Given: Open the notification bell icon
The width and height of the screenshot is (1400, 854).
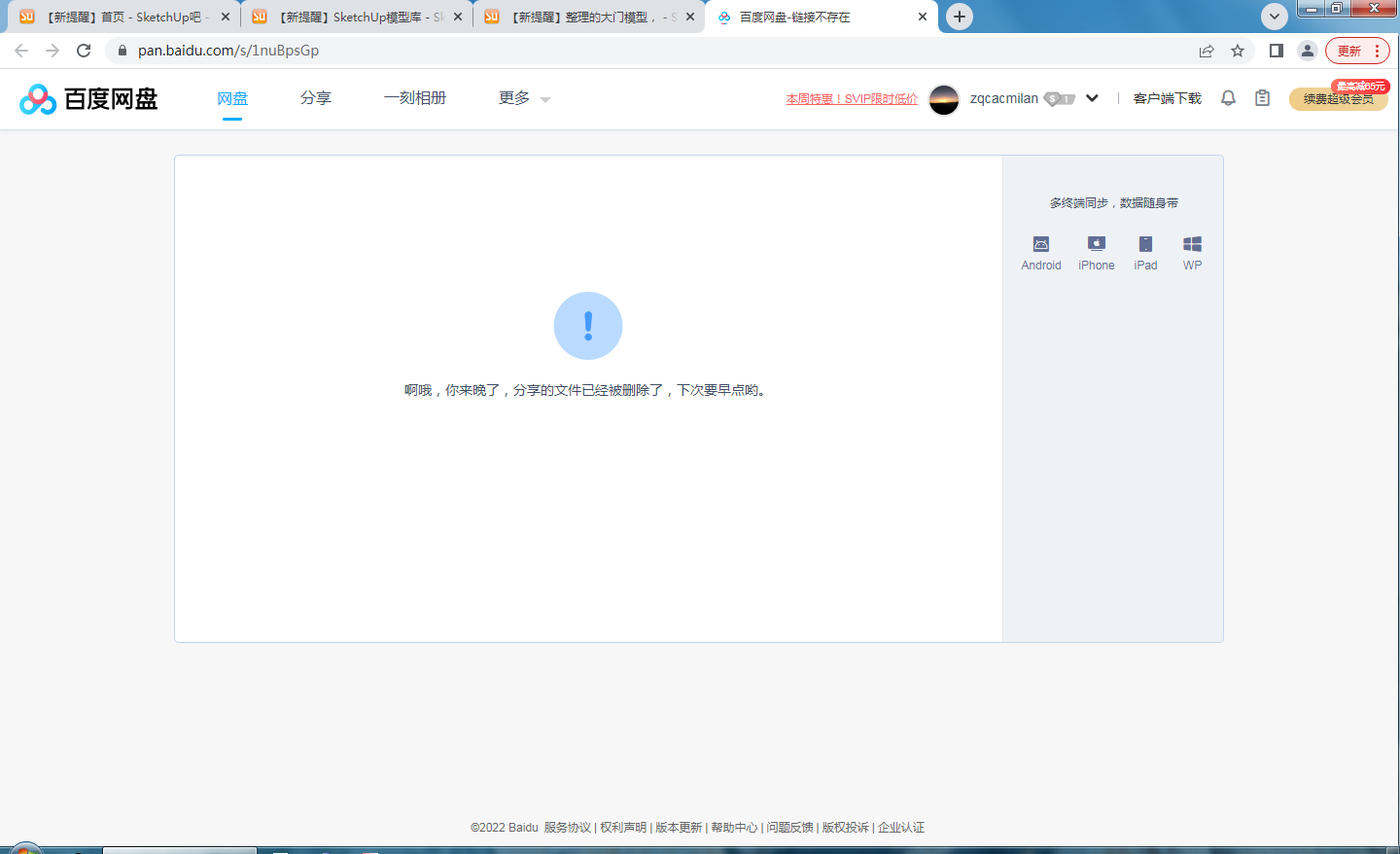Looking at the screenshot, I should click(1228, 98).
